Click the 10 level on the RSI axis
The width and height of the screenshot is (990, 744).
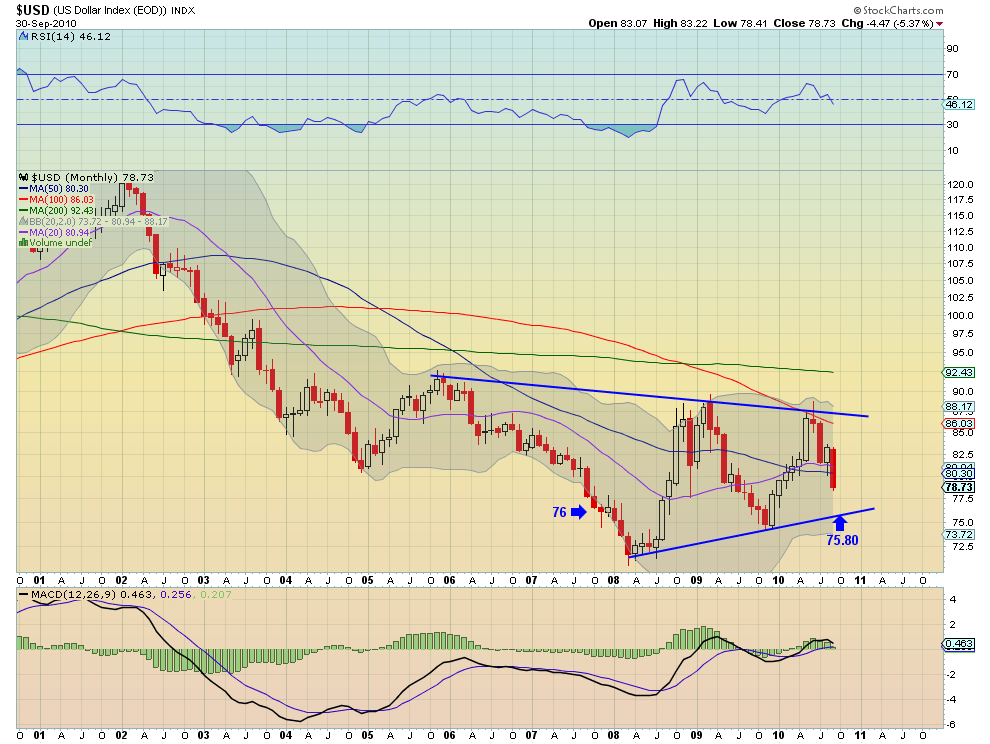point(951,150)
